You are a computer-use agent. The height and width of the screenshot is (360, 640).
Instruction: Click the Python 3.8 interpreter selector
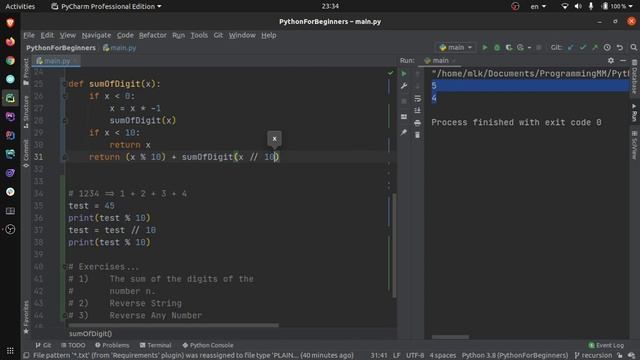coord(515,356)
